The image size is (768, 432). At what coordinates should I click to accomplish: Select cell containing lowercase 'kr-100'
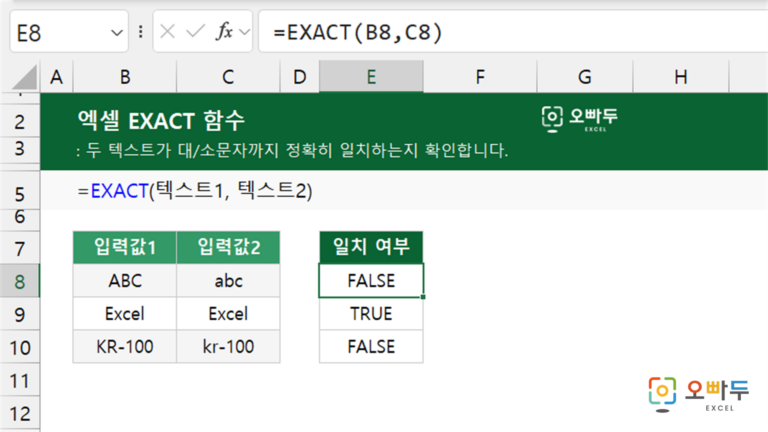pos(228,347)
